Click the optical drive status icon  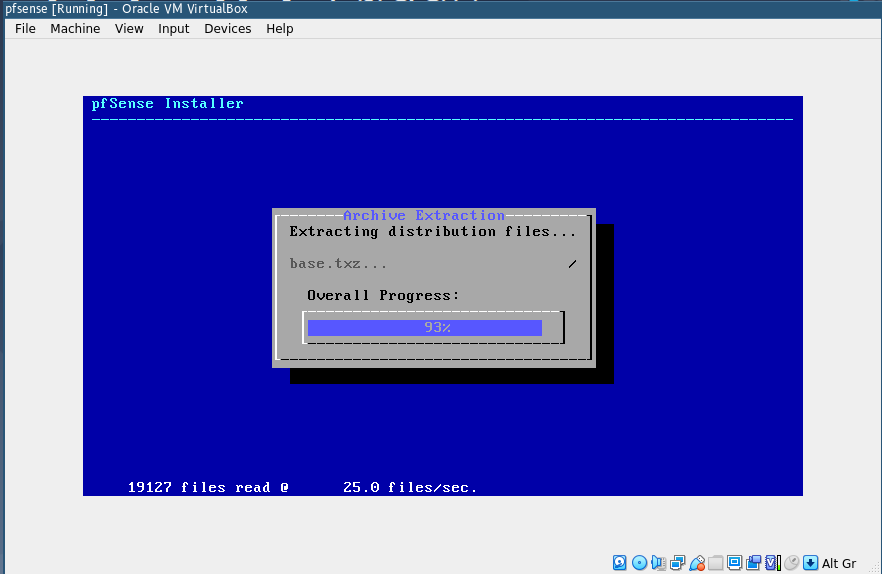(x=639, y=563)
